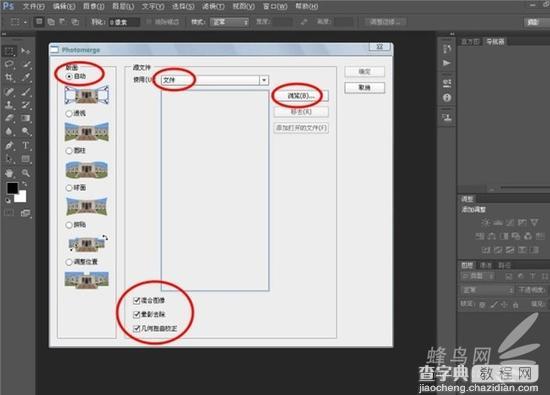Click the New Selection mode icon
The height and width of the screenshot is (395, 550).
(x=39, y=22)
